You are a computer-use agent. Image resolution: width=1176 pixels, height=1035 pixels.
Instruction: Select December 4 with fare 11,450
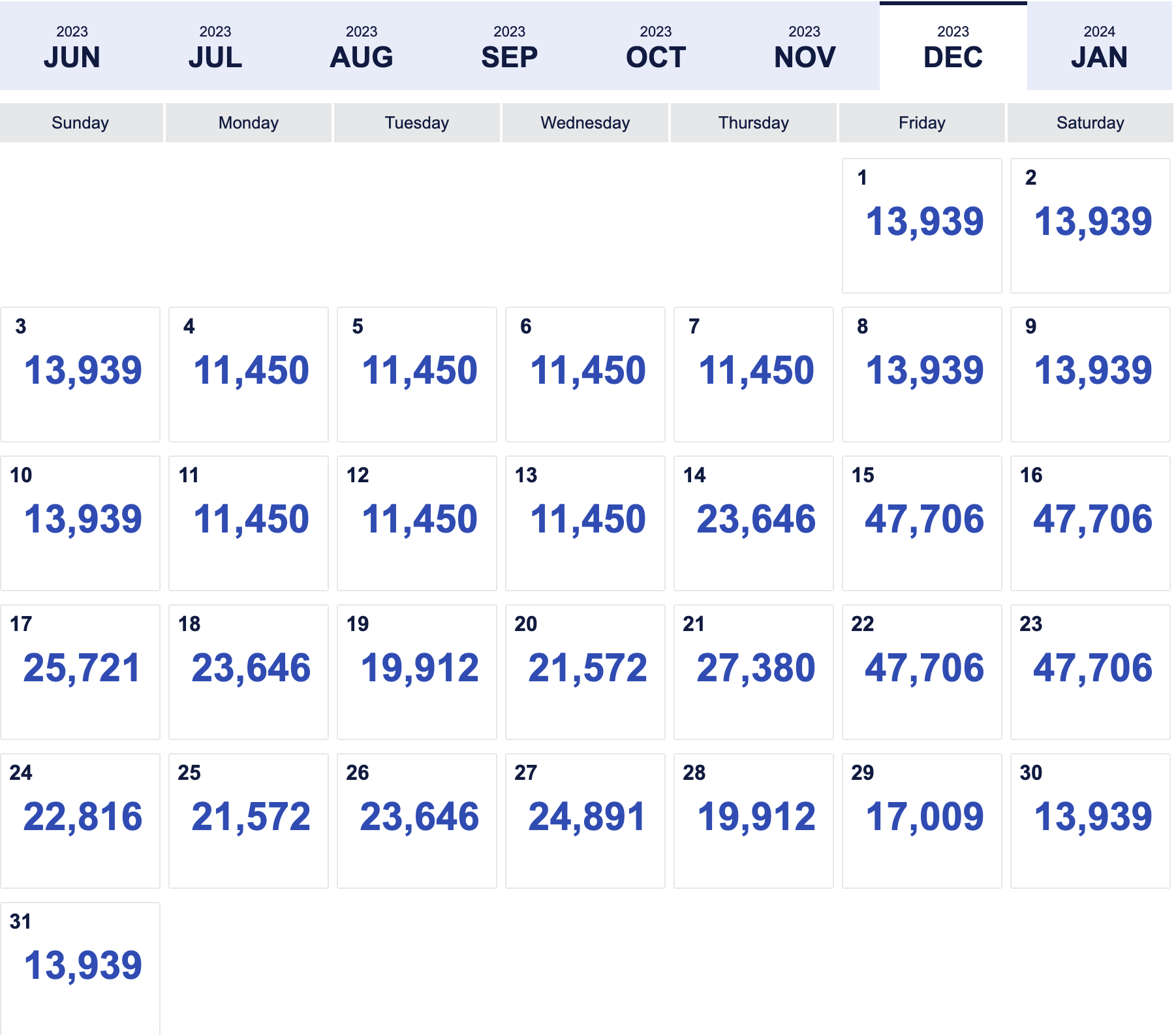click(249, 375)
